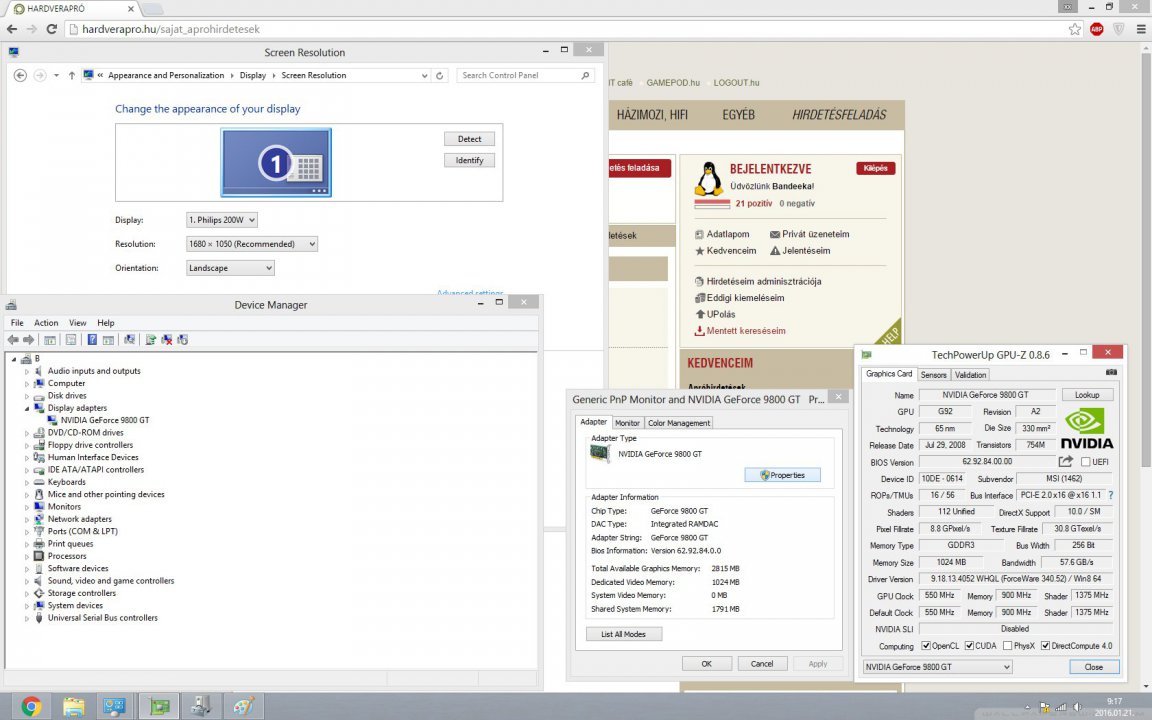Open the Action menu in Device Manager
This screenshot has height=720, width=1152.
46,323
